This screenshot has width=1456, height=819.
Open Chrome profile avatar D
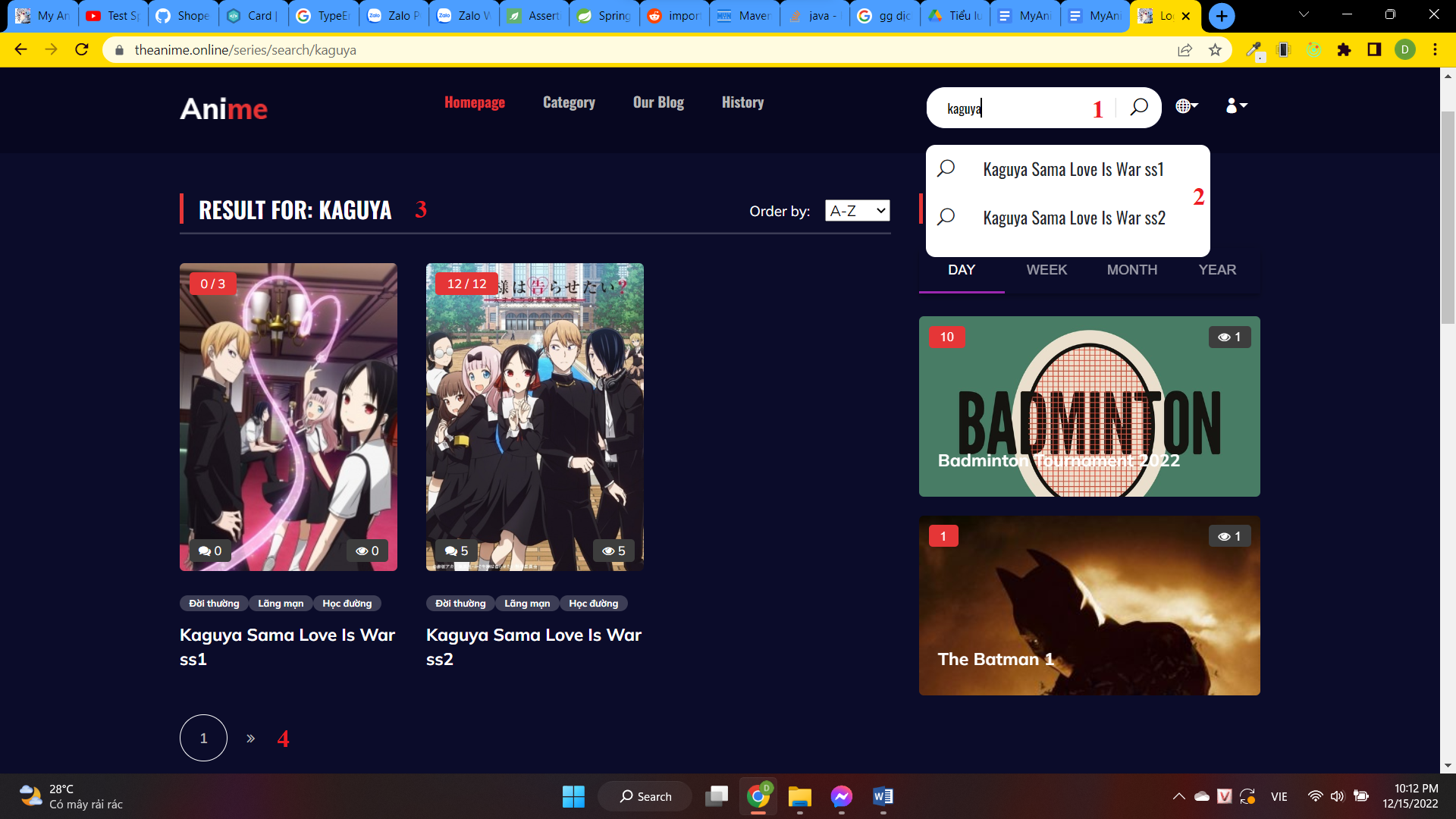1404,50
